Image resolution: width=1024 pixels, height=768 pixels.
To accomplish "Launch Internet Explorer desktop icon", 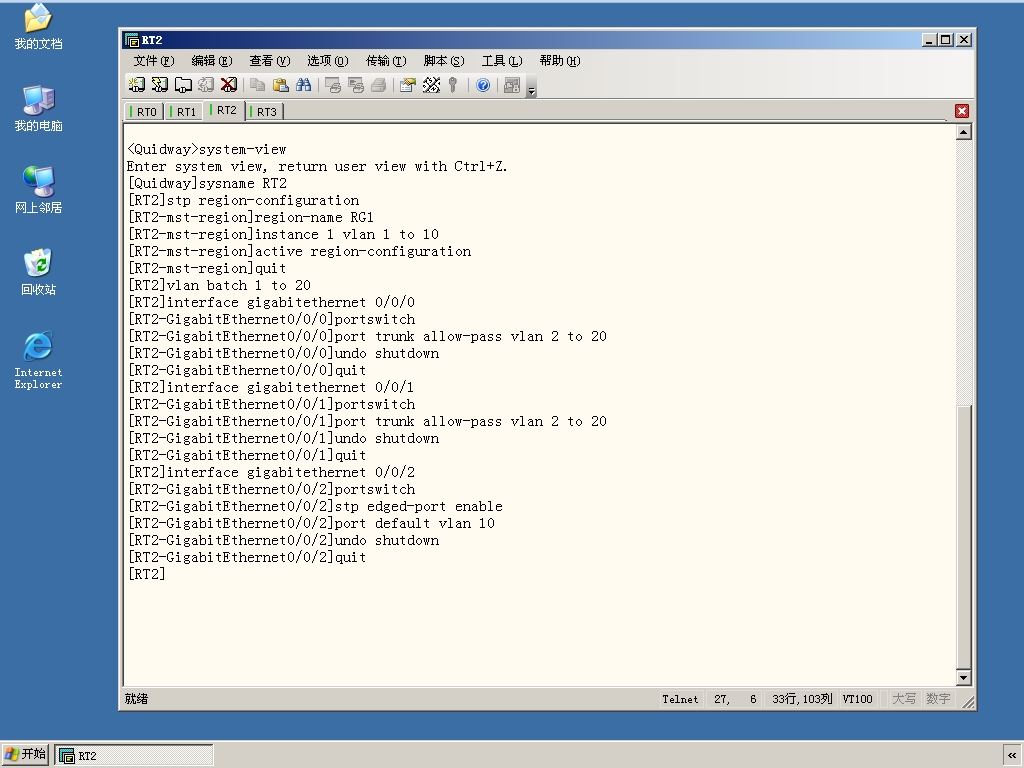I will point(39,360).
